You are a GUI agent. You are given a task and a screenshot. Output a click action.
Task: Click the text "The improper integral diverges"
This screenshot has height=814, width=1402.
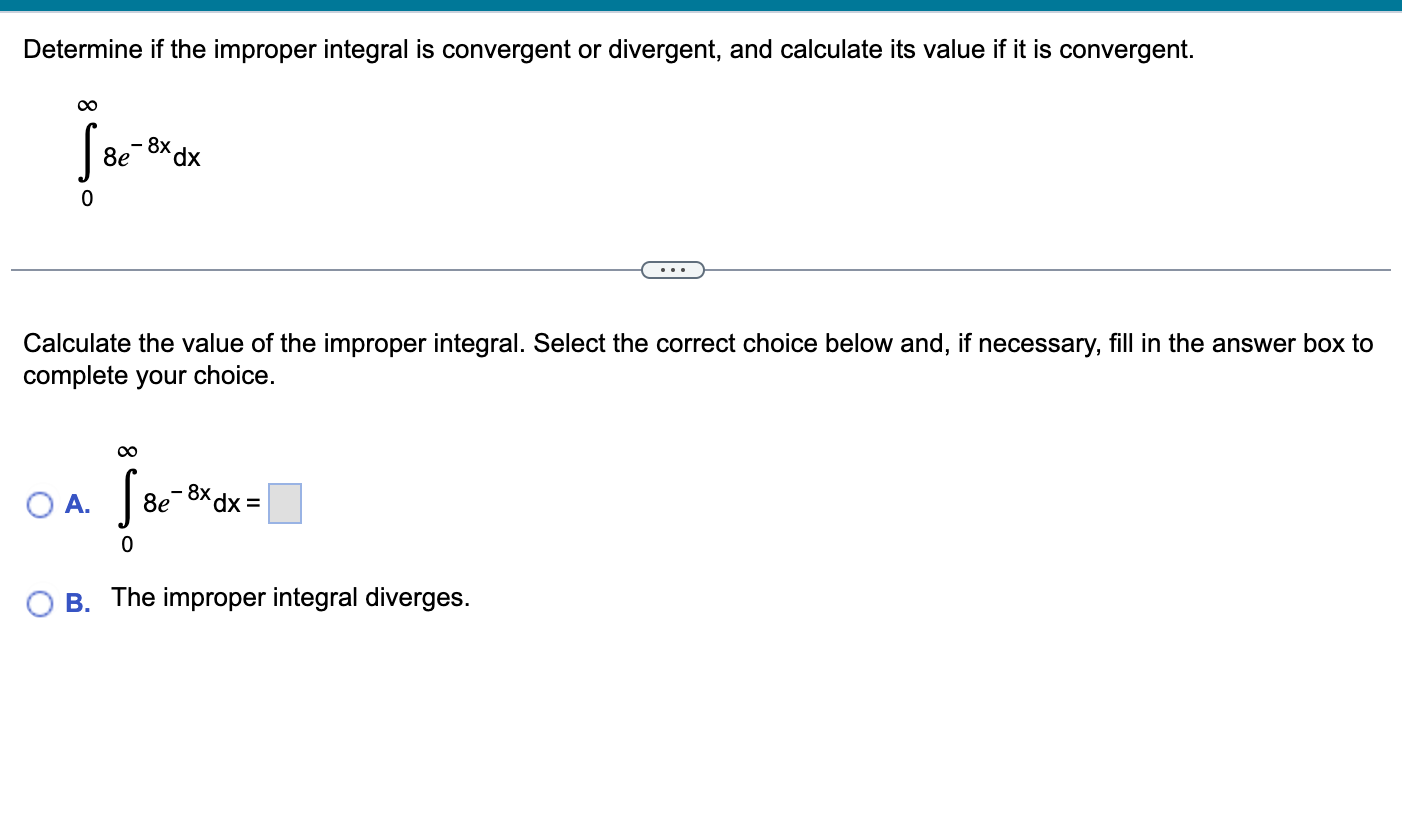coord(289,597)
